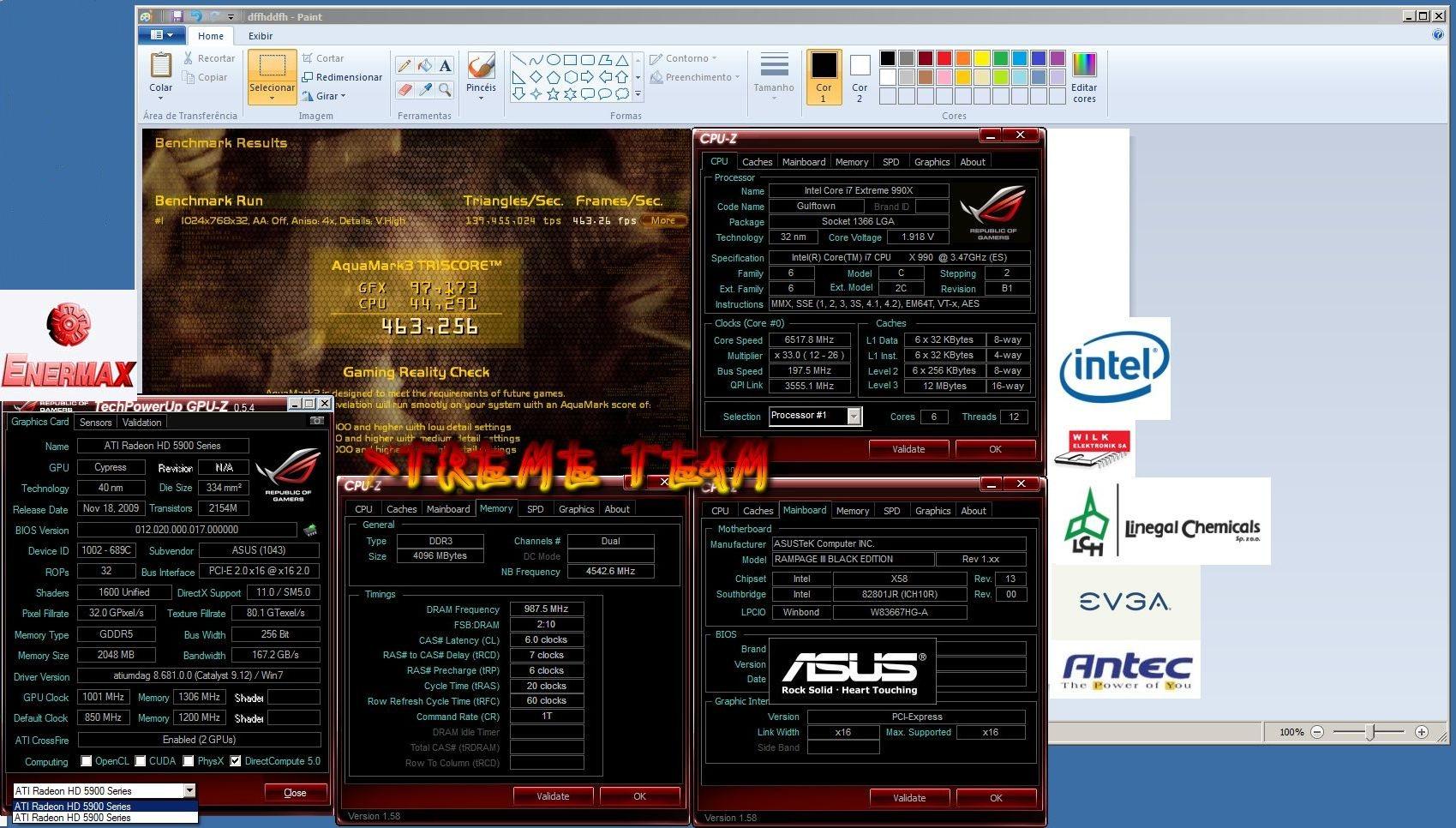Choose the pentagon shape in Formas

(554, 77)
